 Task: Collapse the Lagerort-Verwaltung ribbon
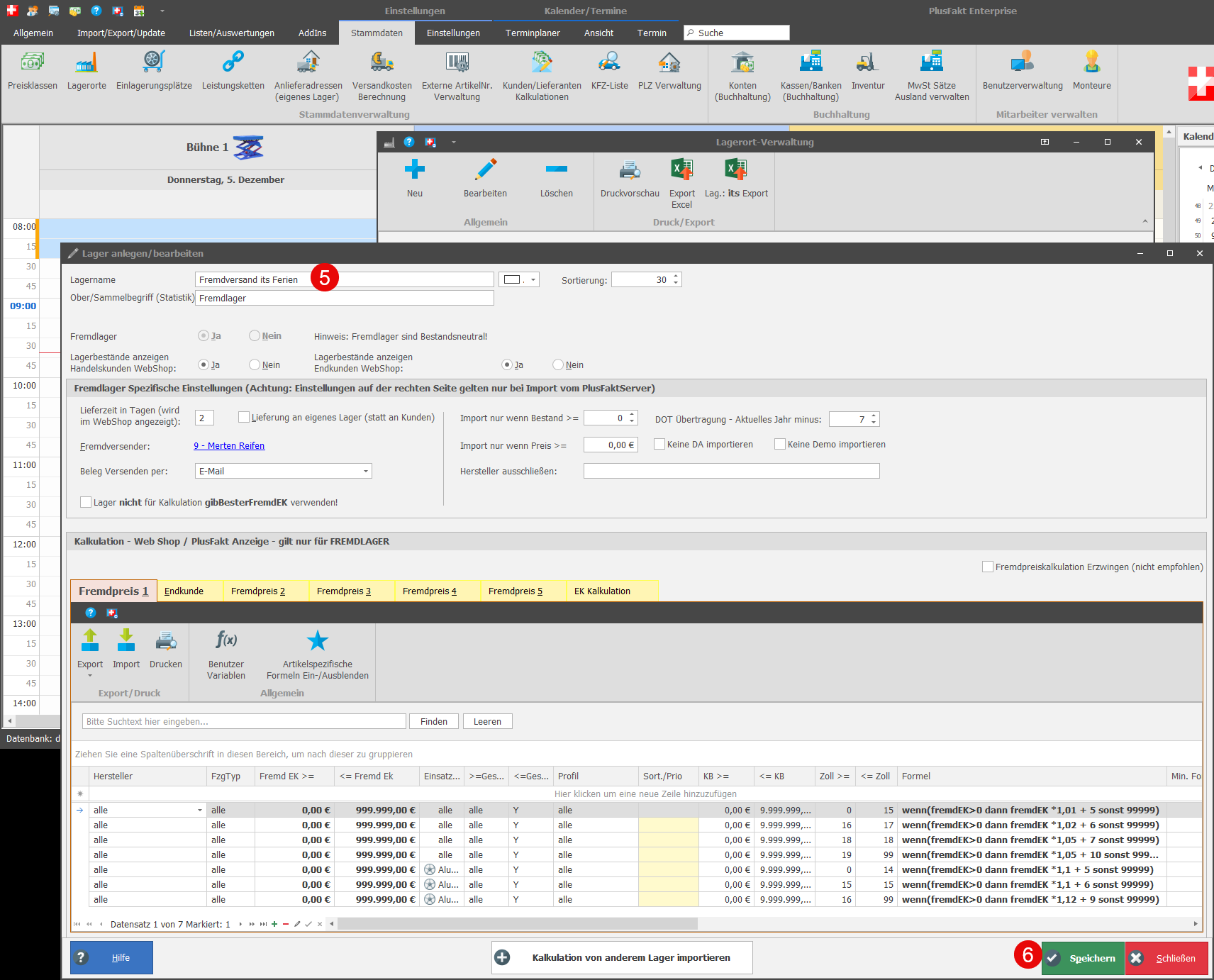[x=1145, y=221]
